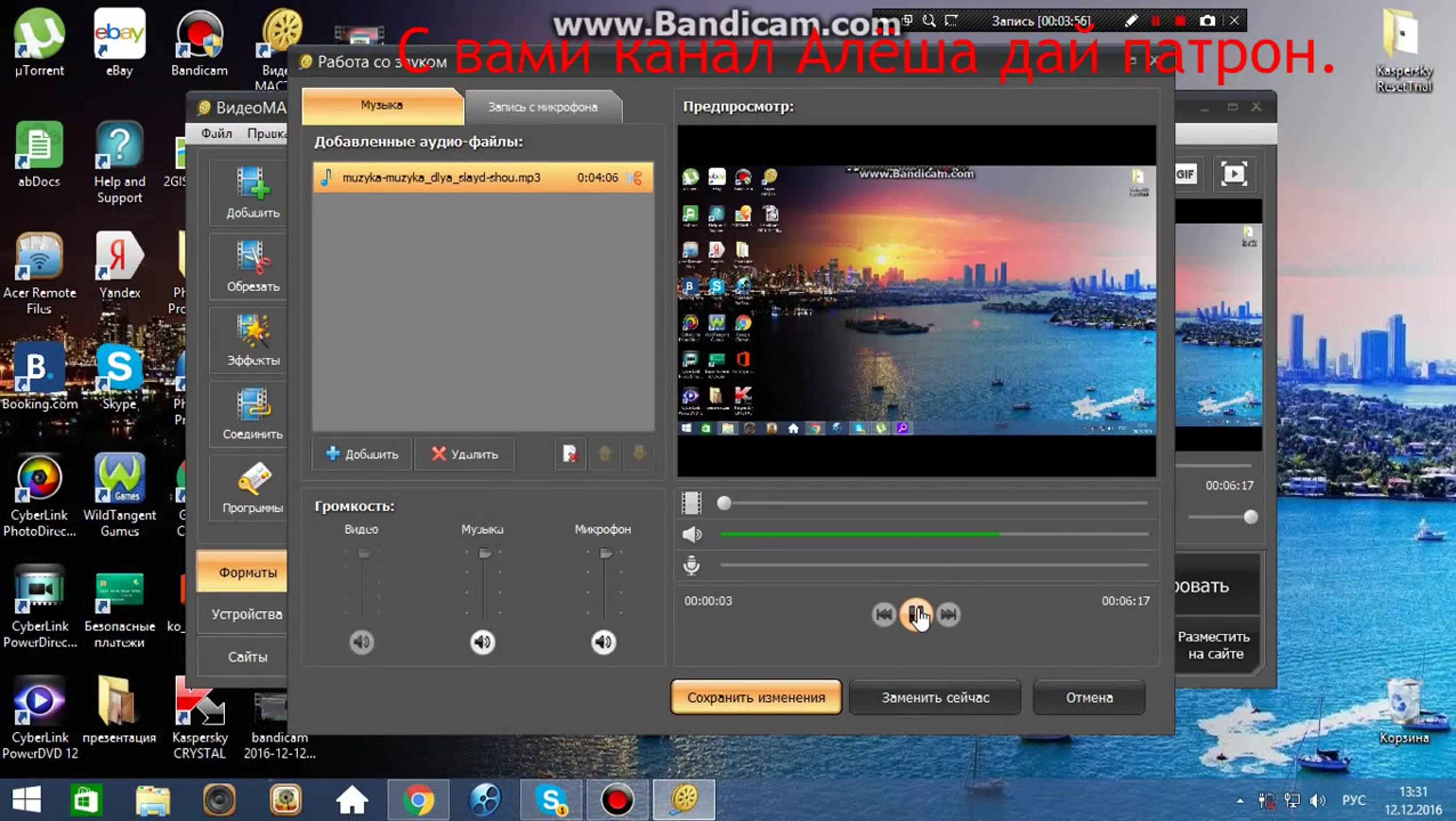
Task: Mute the Видео volume channel
Action: 362,642
